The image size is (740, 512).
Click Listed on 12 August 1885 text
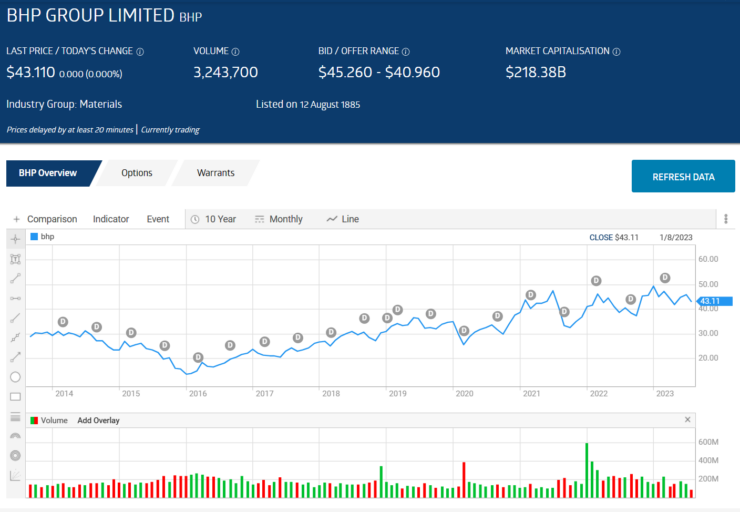308,104
